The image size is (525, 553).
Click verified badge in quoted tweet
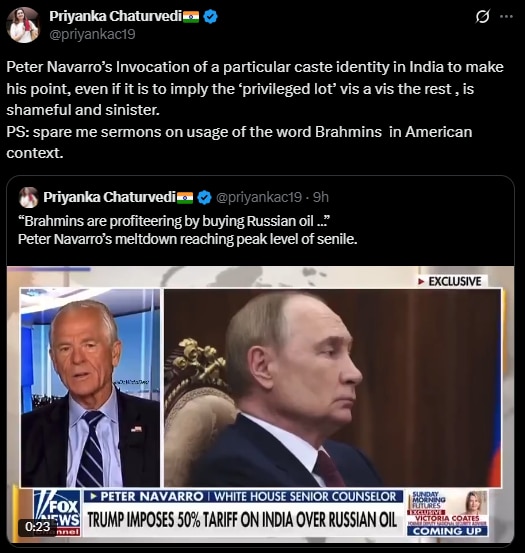[x=204, y=197]
